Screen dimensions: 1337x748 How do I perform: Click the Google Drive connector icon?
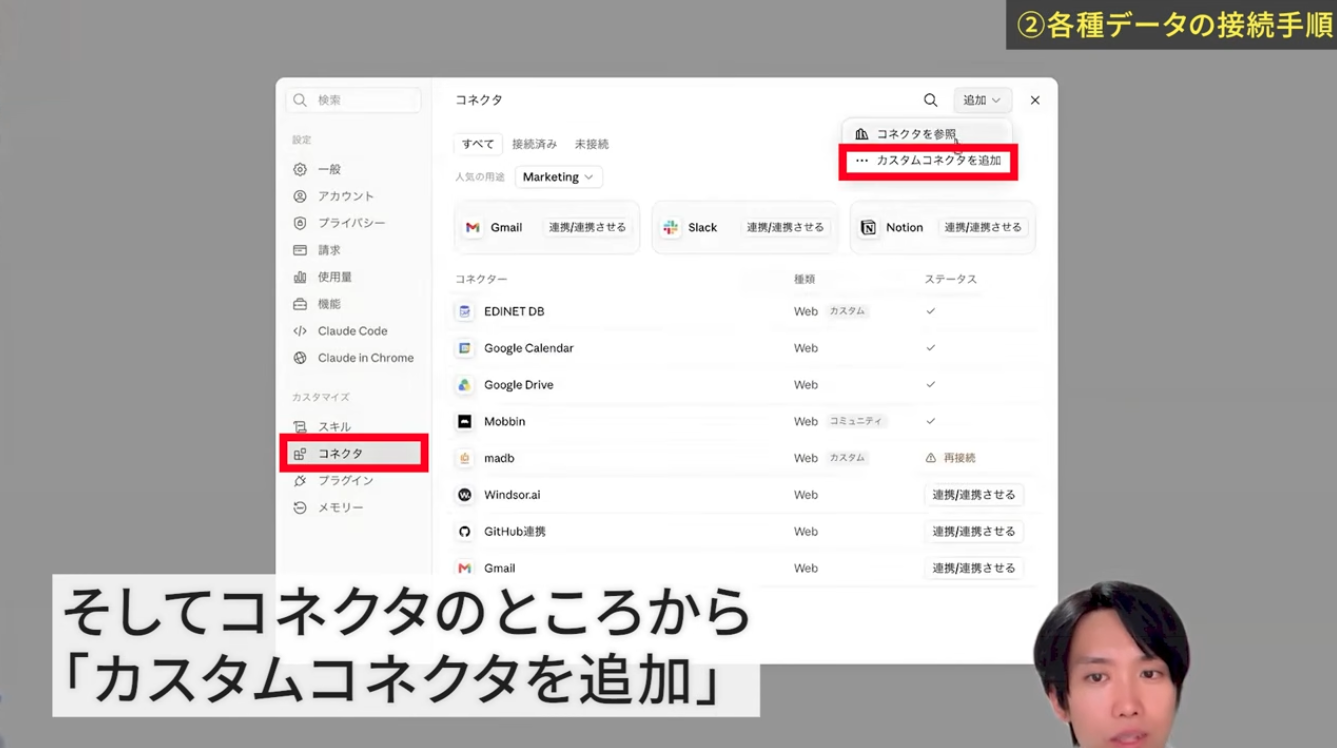tap(465, 385)
